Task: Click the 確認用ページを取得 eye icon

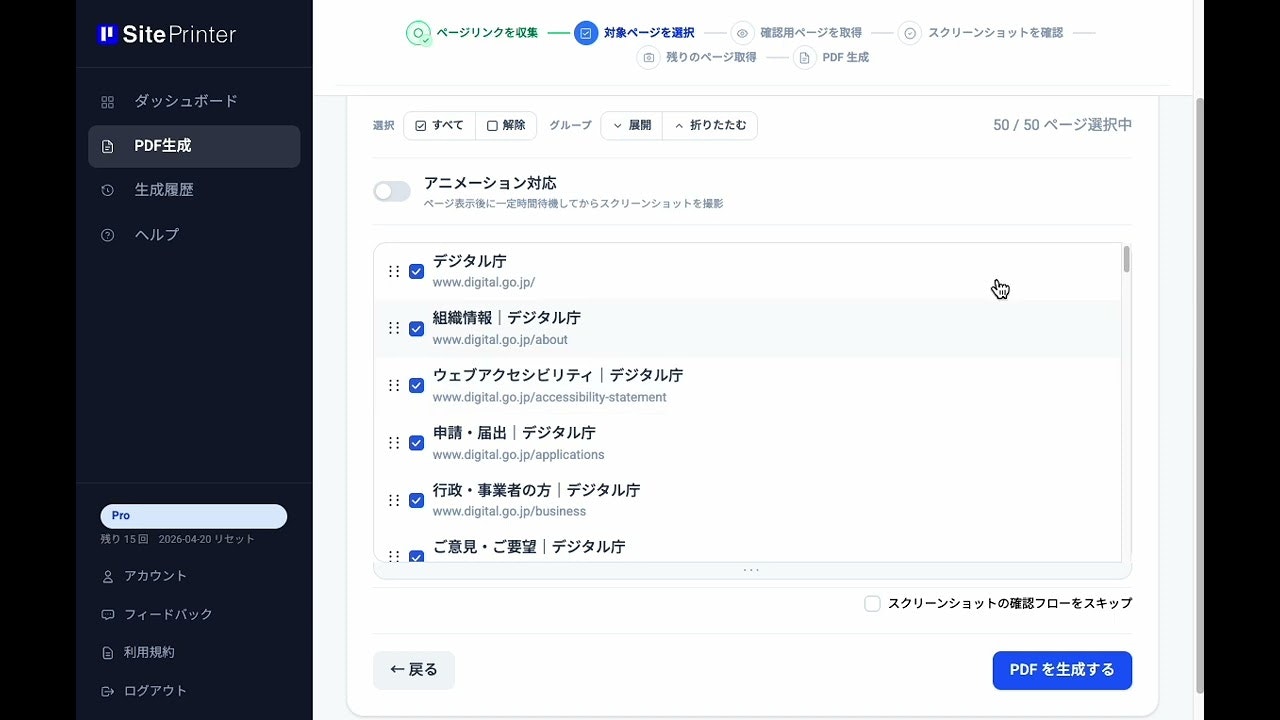Action: [x=743, y=33]
